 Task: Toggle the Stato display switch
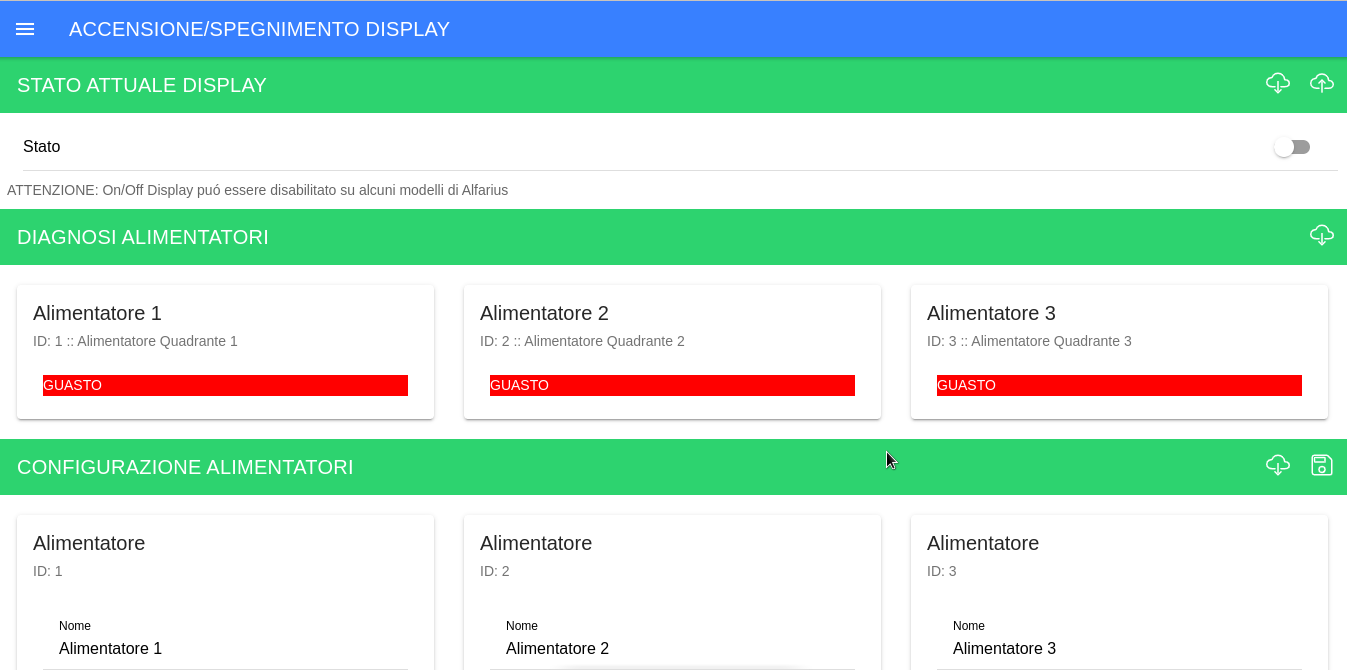pyautogui.click(x=1292, y=147)
